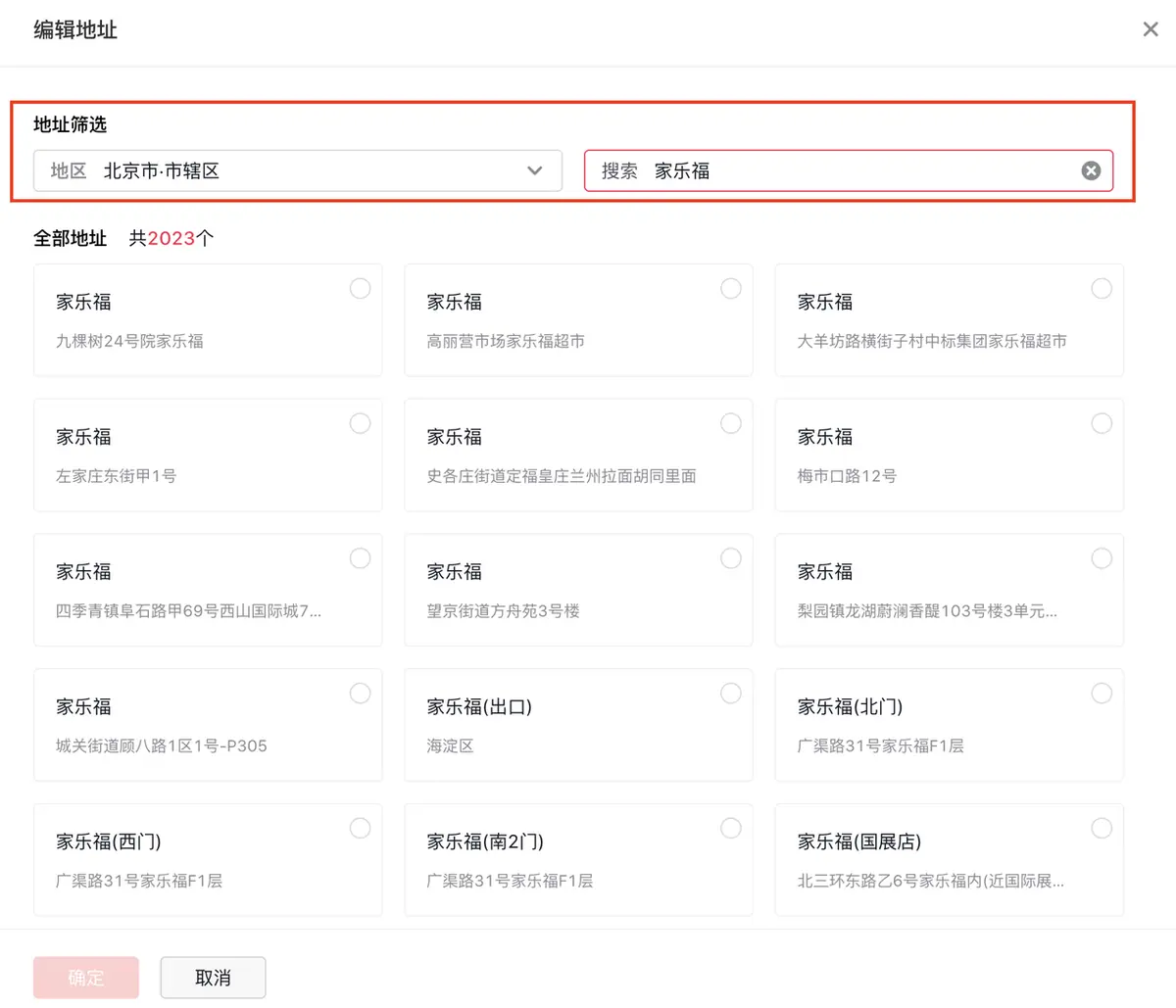Clear the 家乐福 search text with the clear icon
Image resolution: width=1176 pixels, height=1008 pixels.
[1091, 170]
